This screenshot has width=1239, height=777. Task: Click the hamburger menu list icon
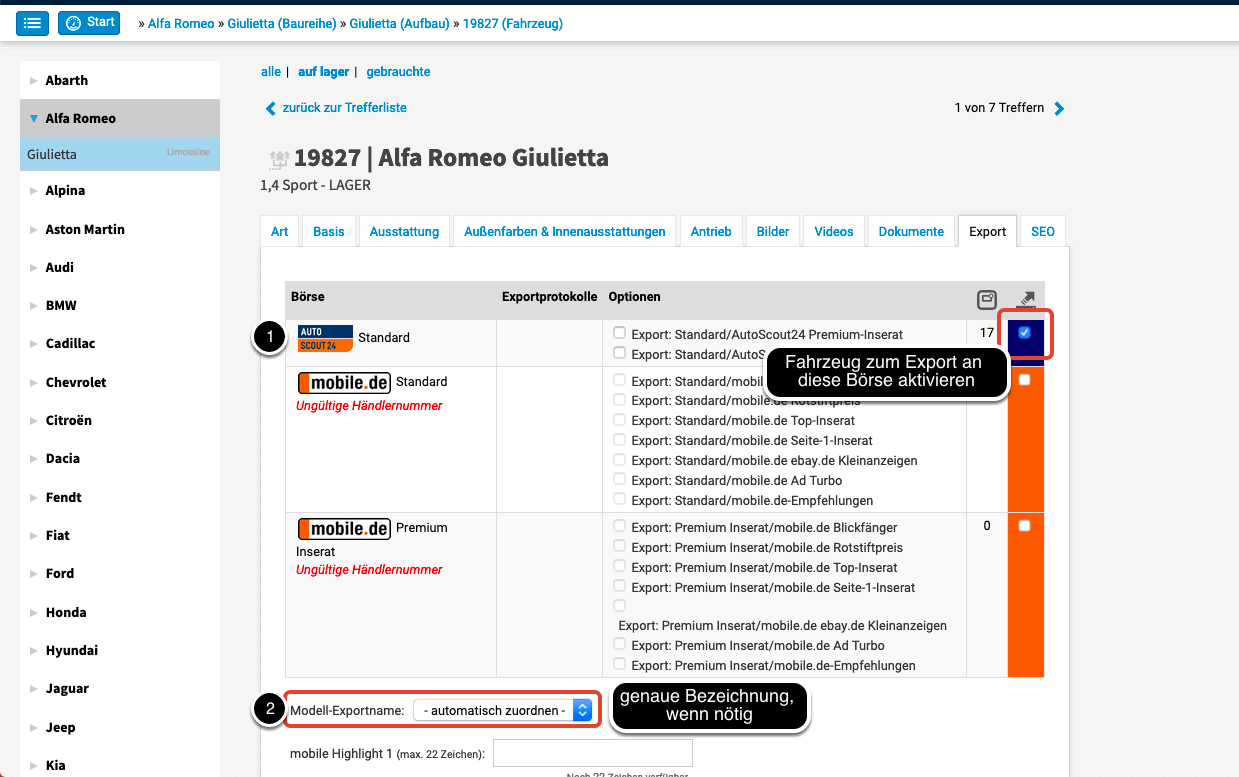33,23
